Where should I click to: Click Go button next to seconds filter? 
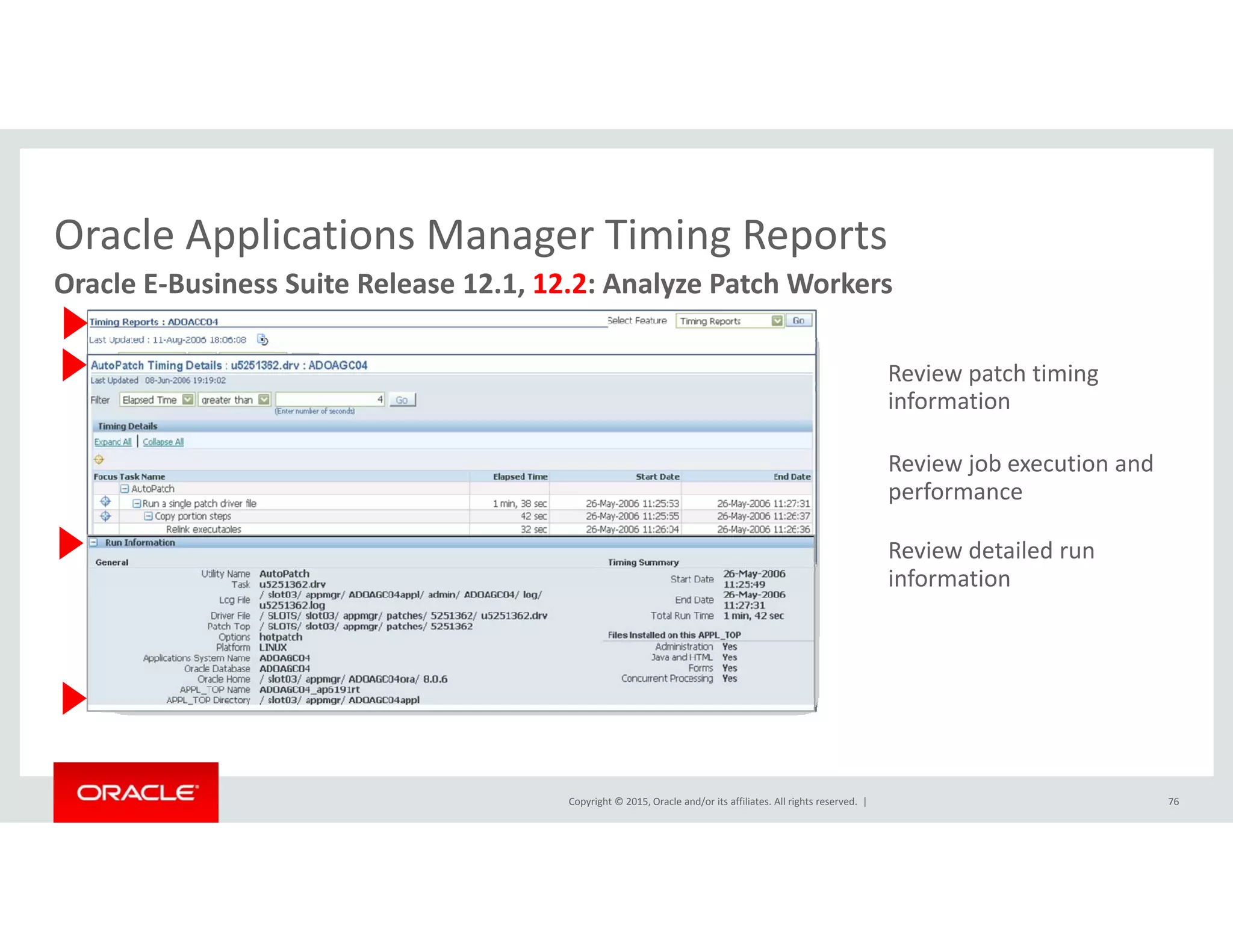pos(402,400)
